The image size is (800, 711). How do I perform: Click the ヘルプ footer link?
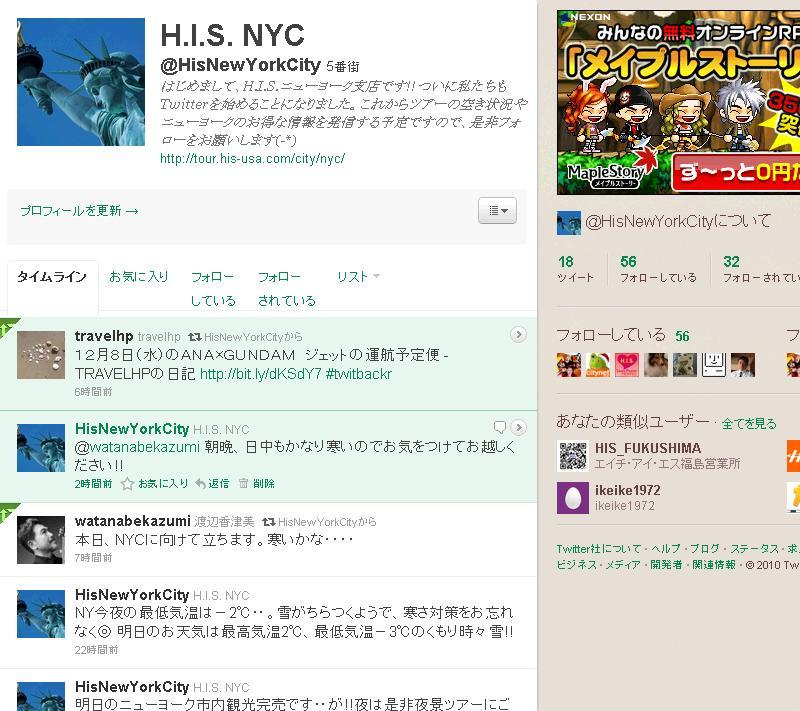click(666, 549)
